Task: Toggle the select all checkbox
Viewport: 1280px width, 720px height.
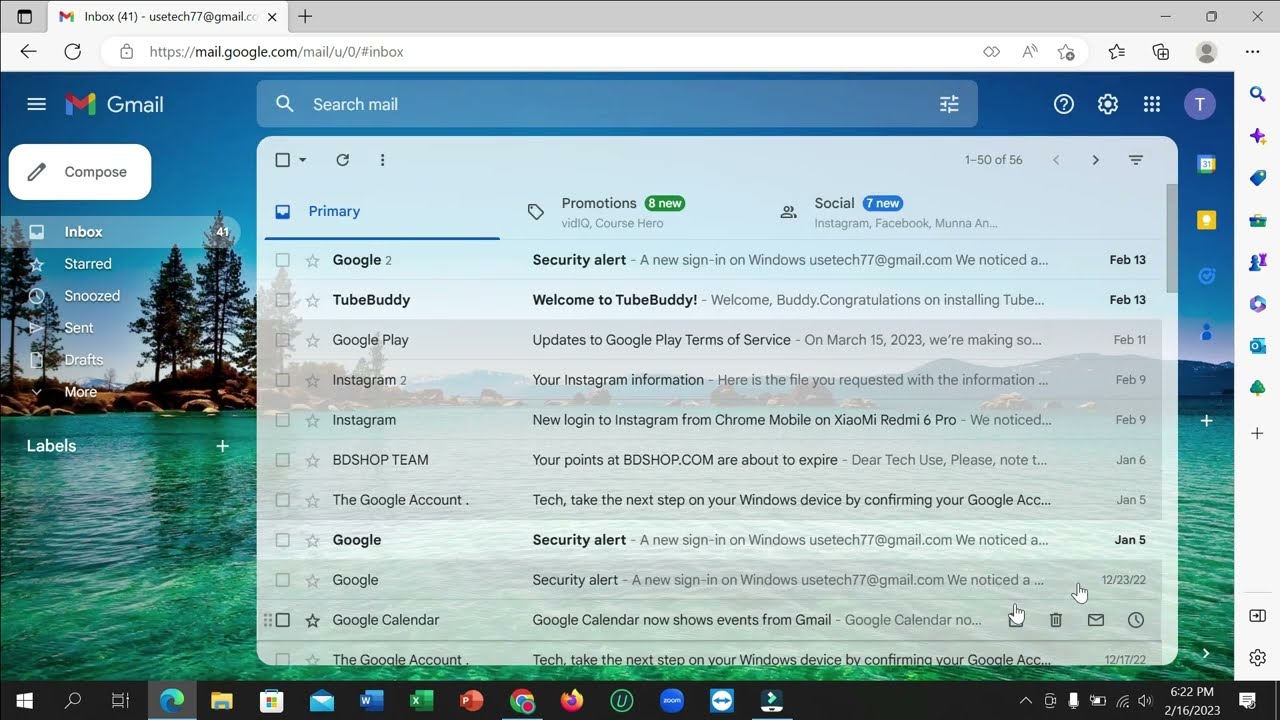Action: click(282, 160)
